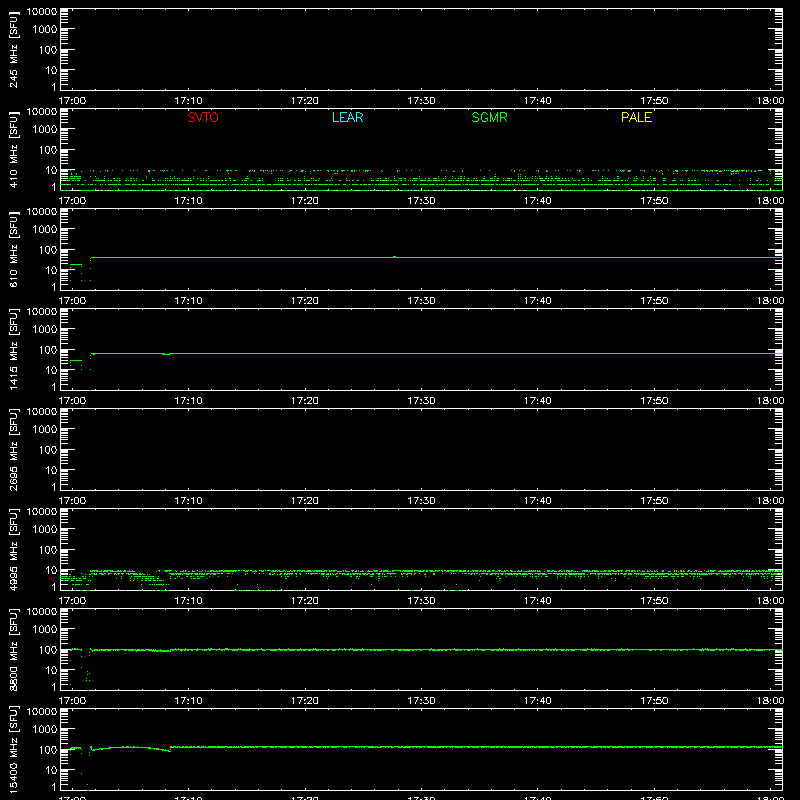Viewport: 800px width, 800px height.
Task: Select the 245 MHz [SFU] axis title
Action: tap(14, 49)
